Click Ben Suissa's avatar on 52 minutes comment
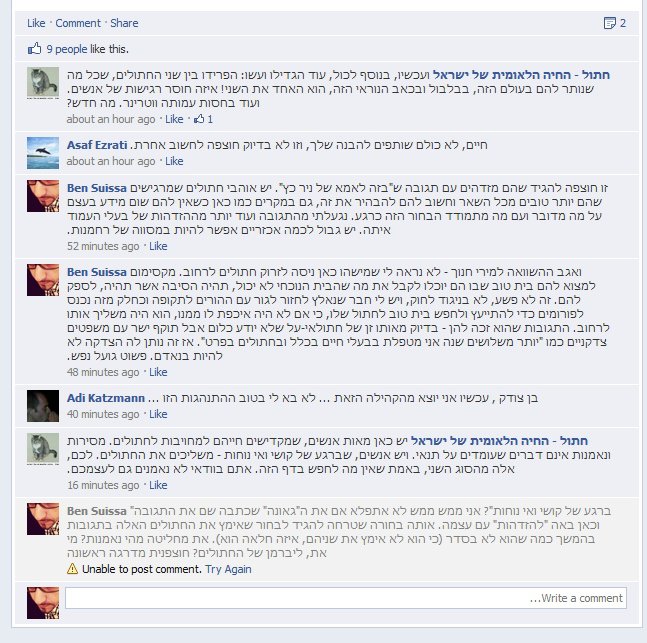Viewport: 647px width, 643px height. point(43,196)
